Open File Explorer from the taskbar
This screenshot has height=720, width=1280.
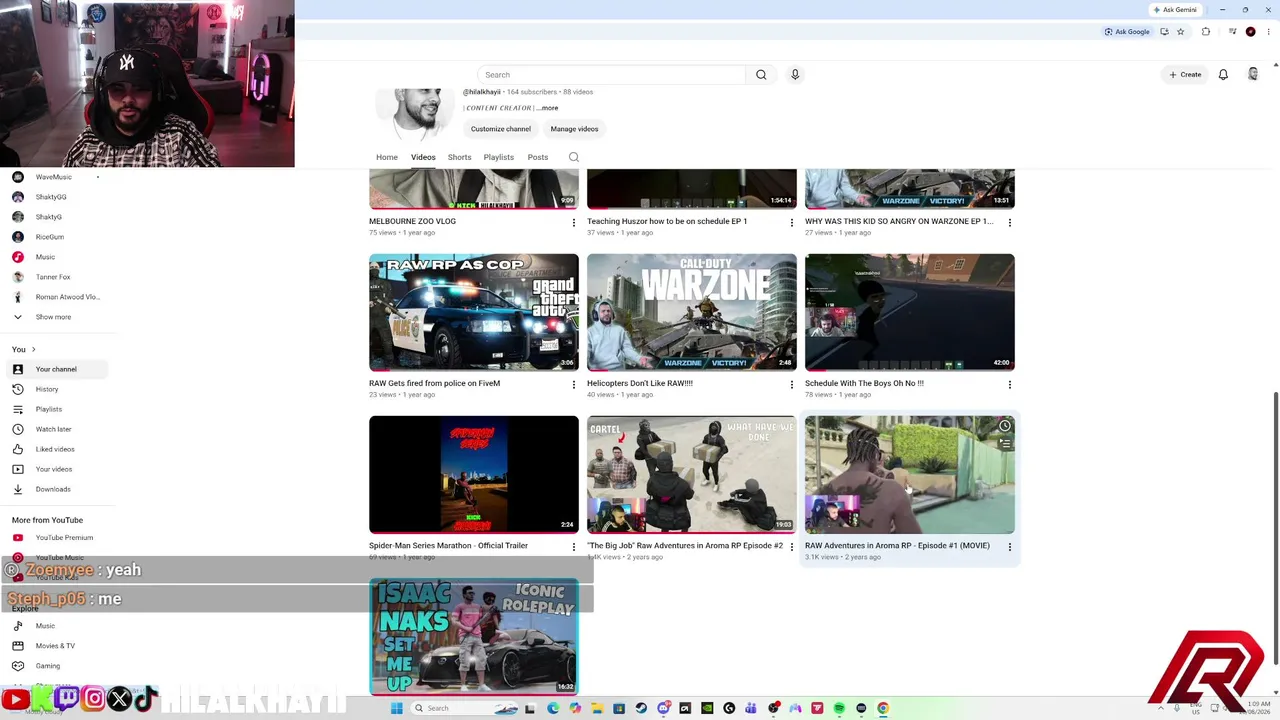597,708
